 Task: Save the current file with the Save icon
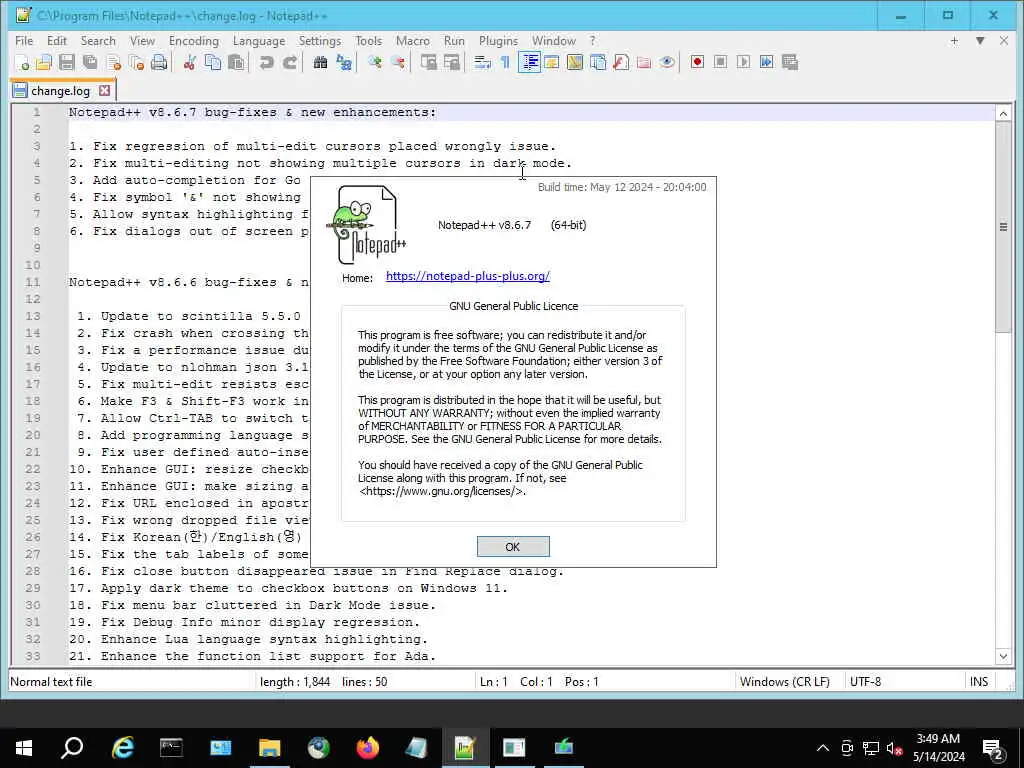67,62
